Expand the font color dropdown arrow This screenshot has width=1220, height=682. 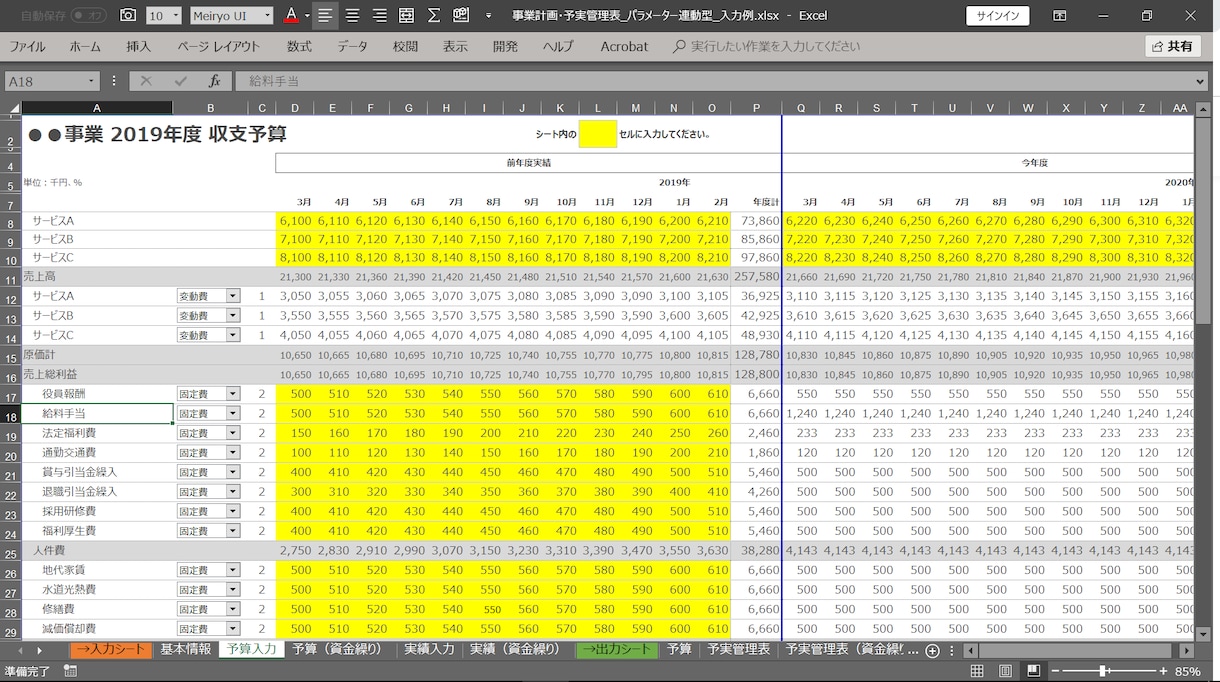pos(306,16)
